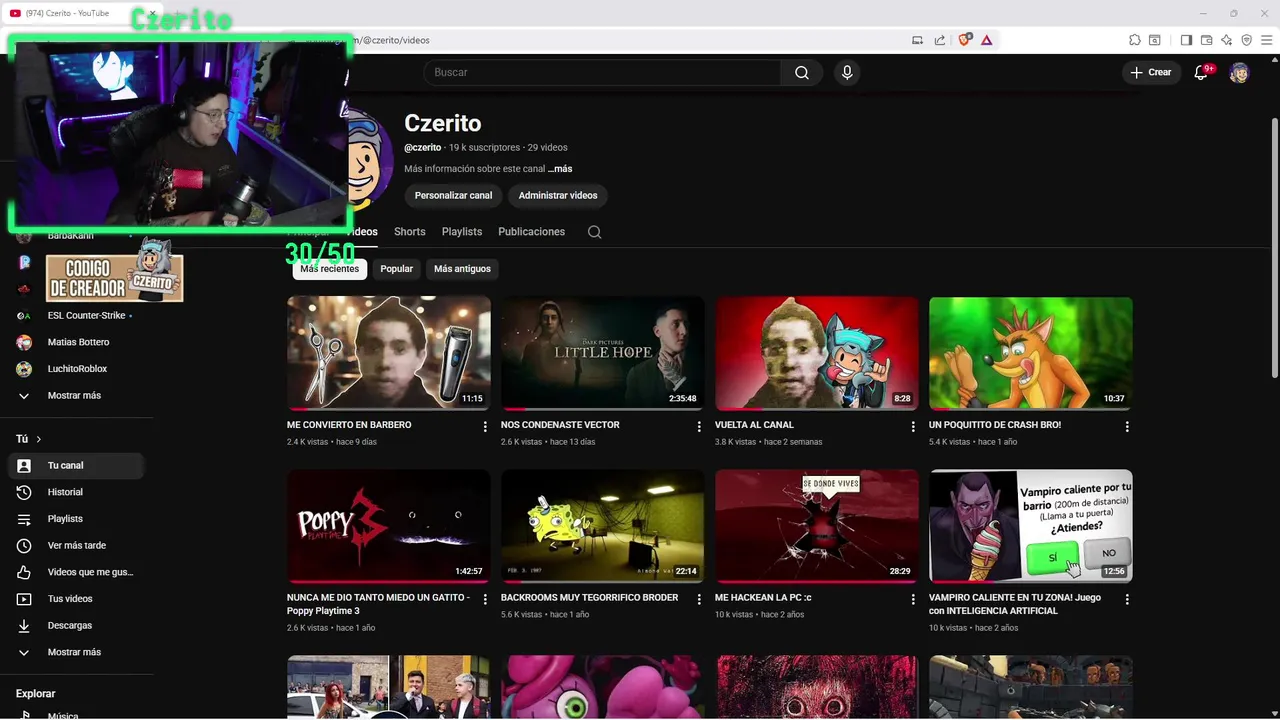The image size is (1280, 720).
Task: Click the install app icon in address bar
Action: (x=917, y=40)
